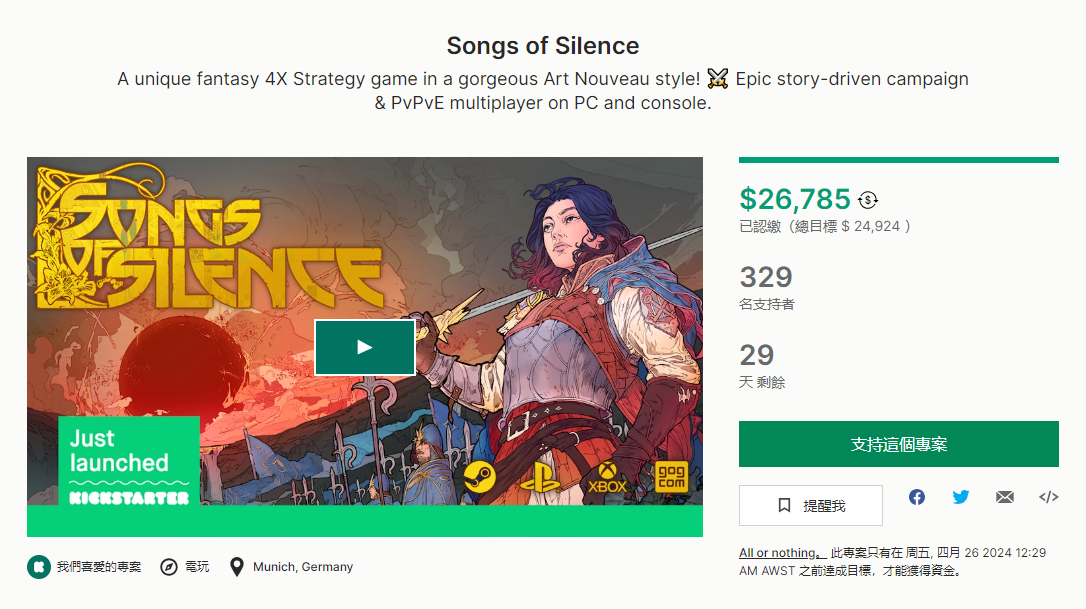Share project on Twitter

click(961, 497)
